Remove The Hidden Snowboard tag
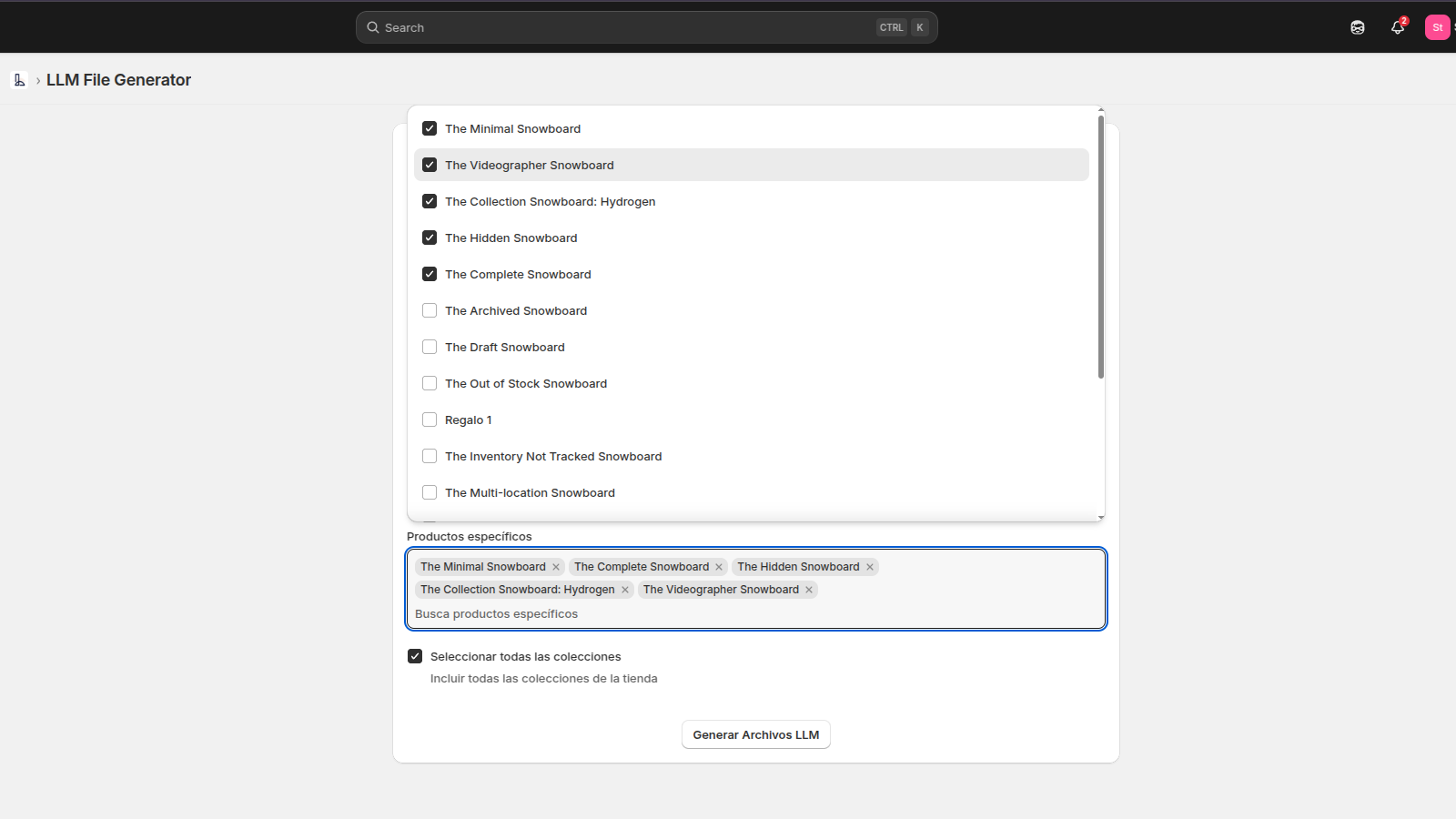This screenshot has height=819, width=1456. click(870, 566)
